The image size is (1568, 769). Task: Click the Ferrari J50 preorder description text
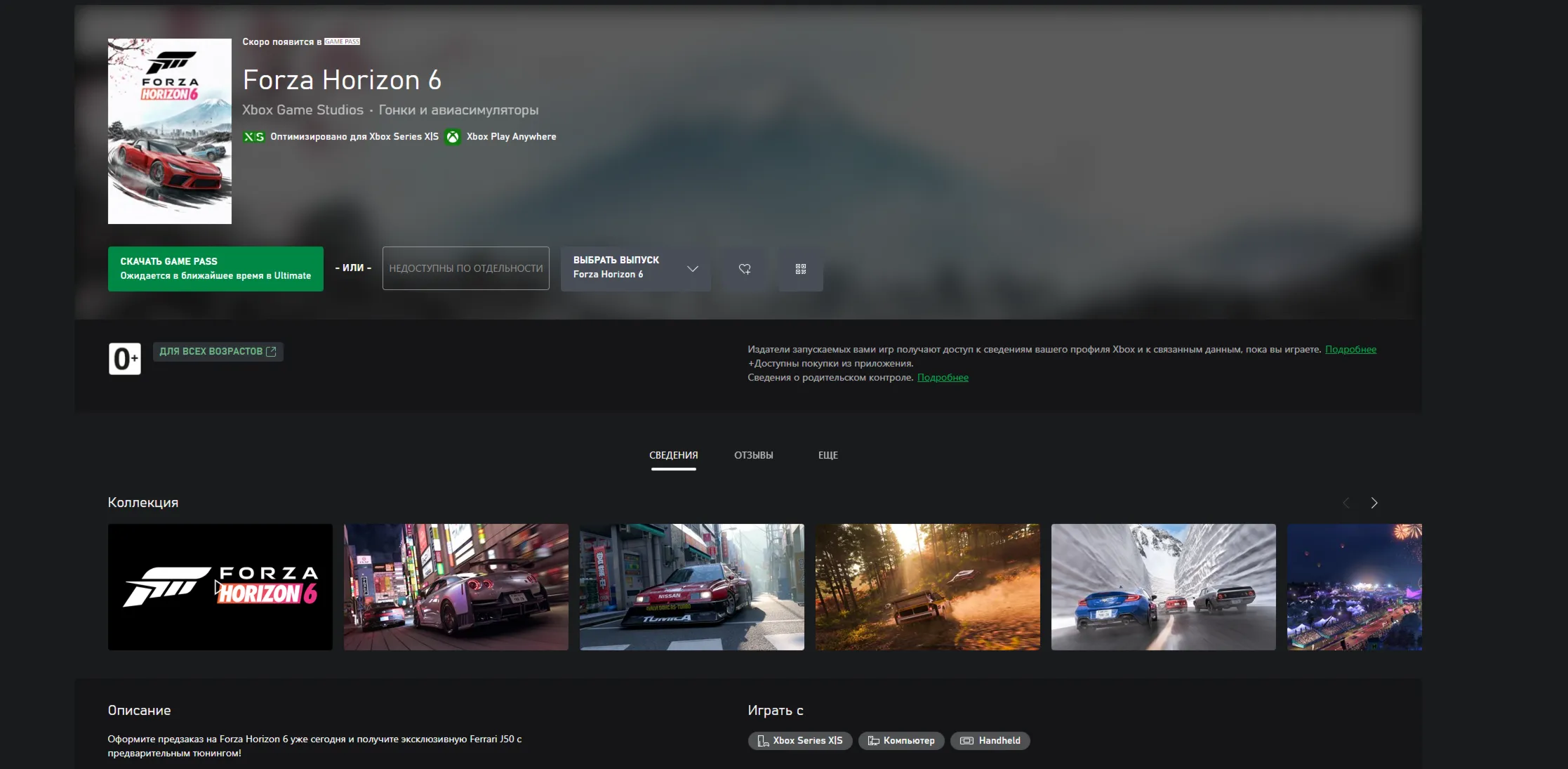(x=314, y=746)
